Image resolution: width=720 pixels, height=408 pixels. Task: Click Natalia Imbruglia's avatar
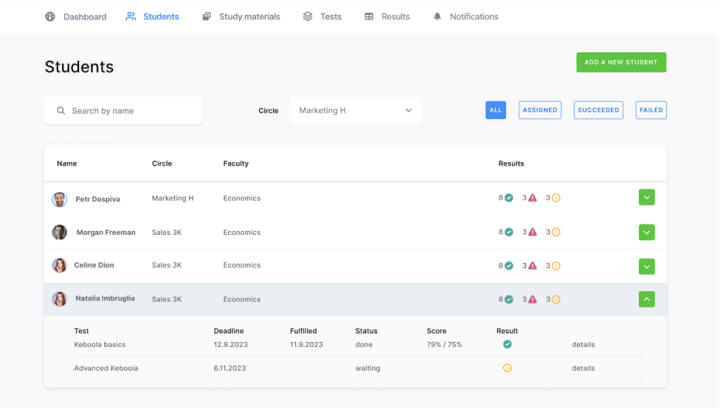pos(60,299)
